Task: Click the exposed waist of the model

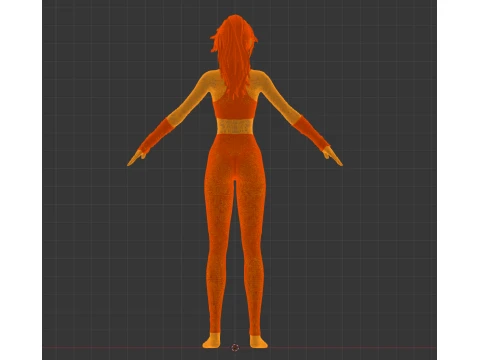Action: (235, 126)
